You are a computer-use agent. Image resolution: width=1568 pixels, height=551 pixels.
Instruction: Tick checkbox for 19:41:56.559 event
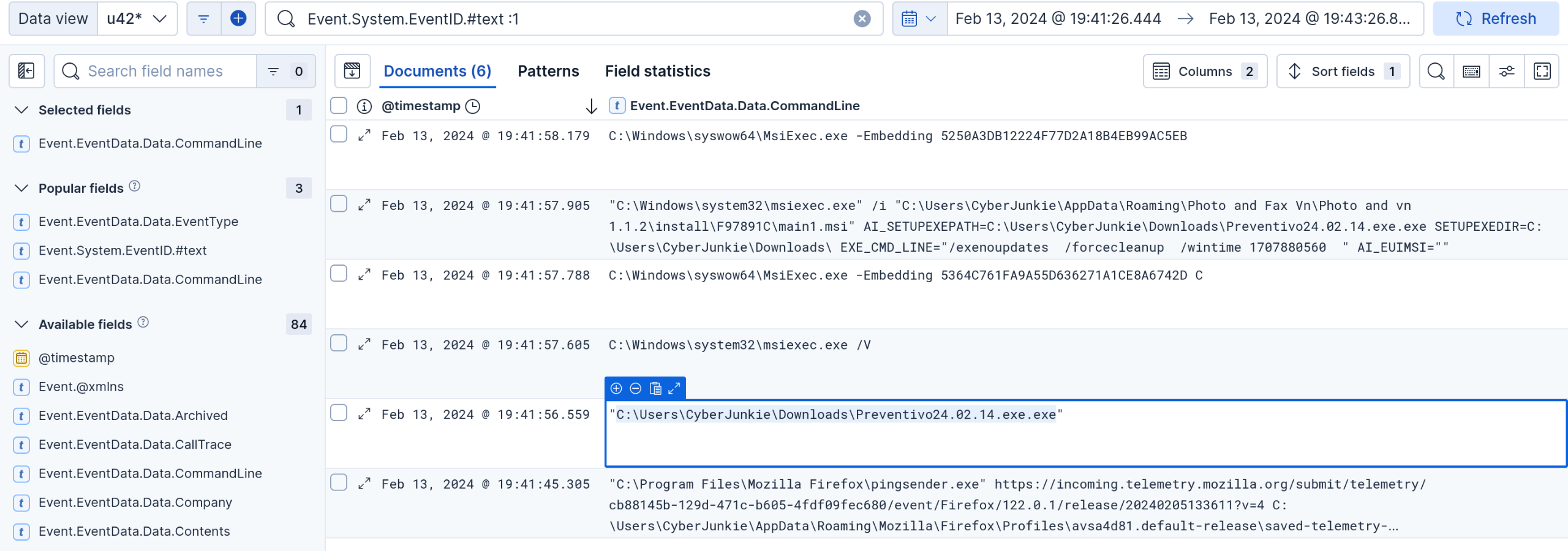(x=339, y=413)
